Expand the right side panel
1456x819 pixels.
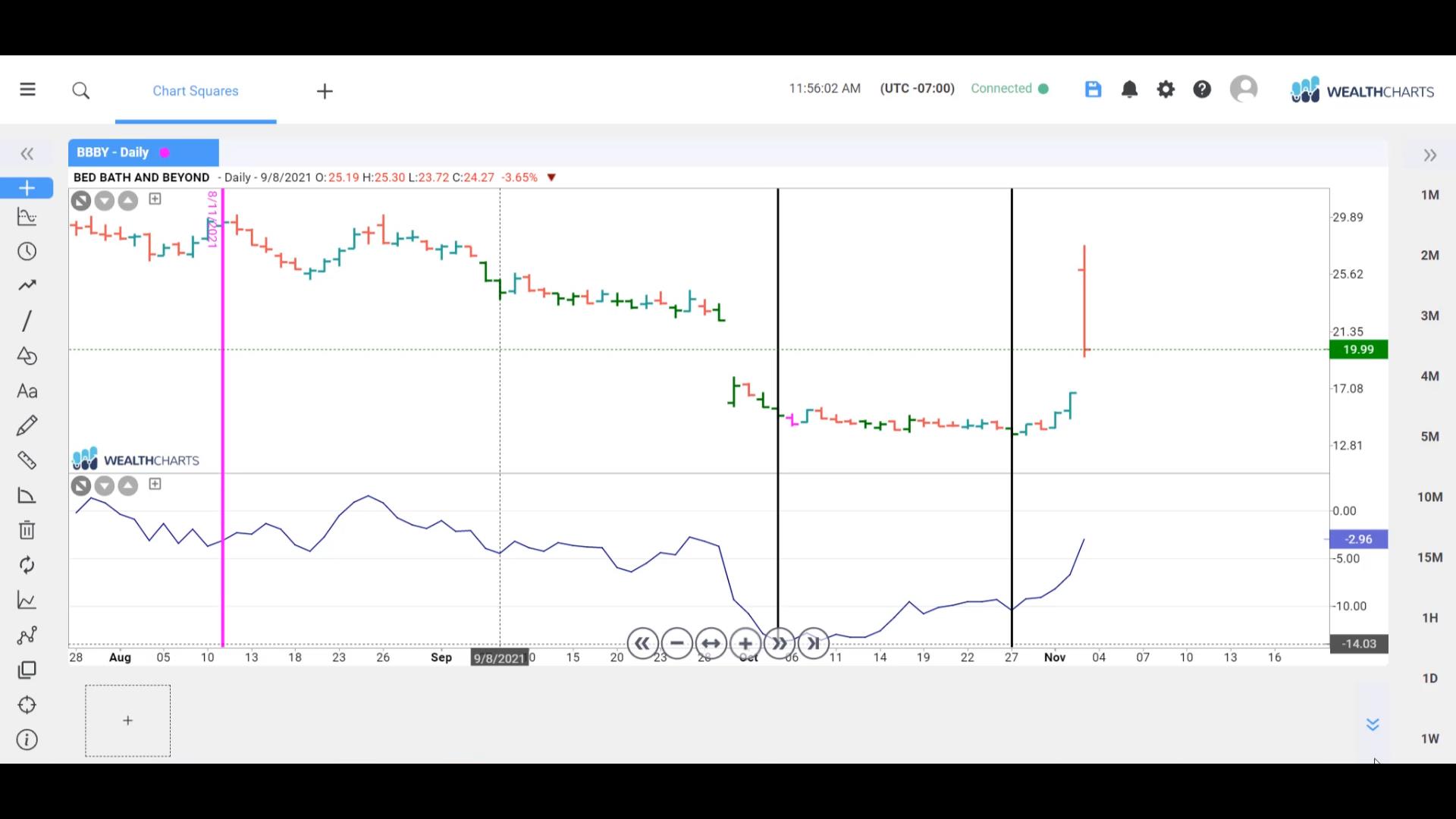(1430, 155)
